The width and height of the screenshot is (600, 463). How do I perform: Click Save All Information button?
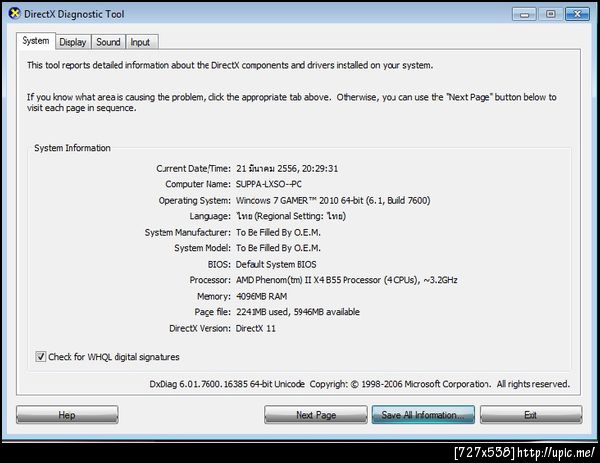coord(423,415)
